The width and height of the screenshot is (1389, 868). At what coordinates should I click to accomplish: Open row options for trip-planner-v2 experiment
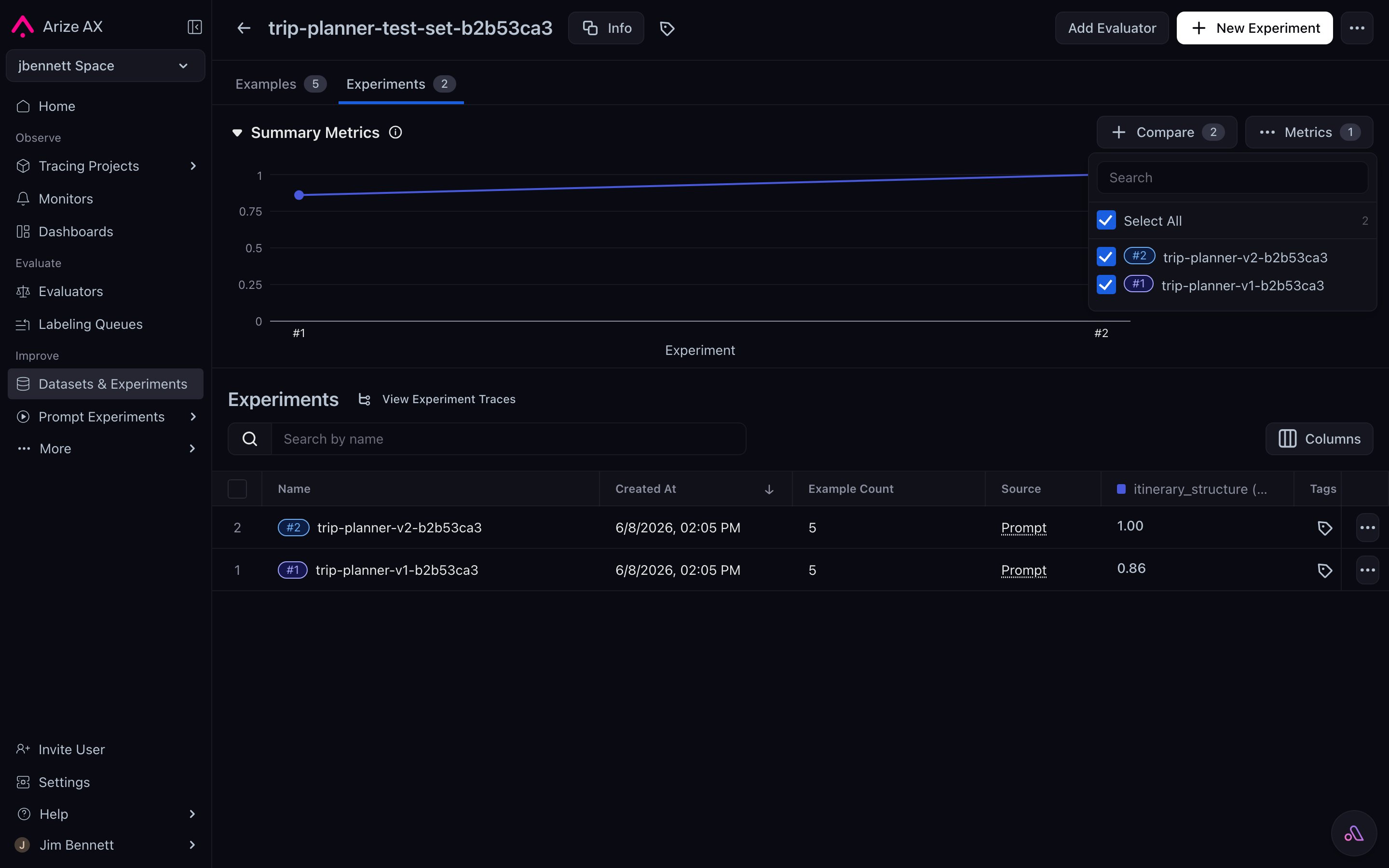coord(1367,528)
